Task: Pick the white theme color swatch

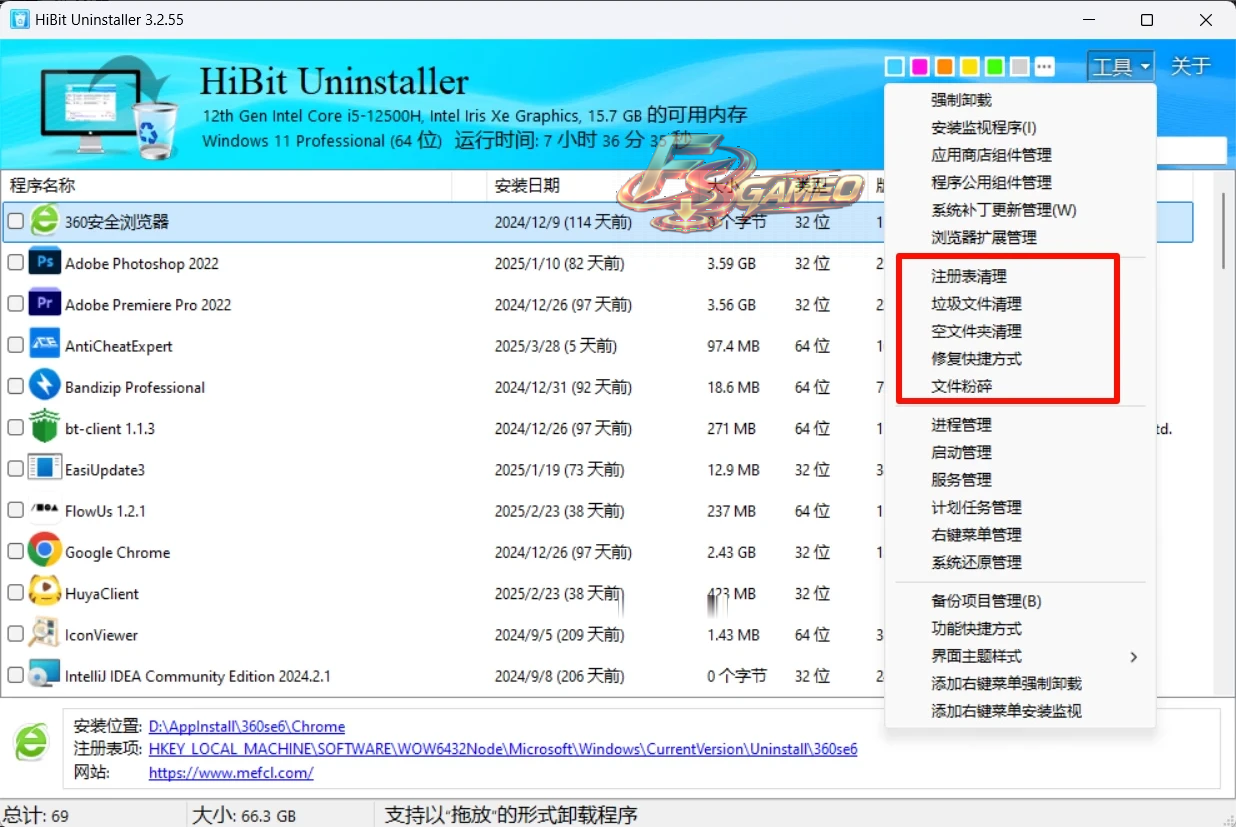Action: [895, 67]
